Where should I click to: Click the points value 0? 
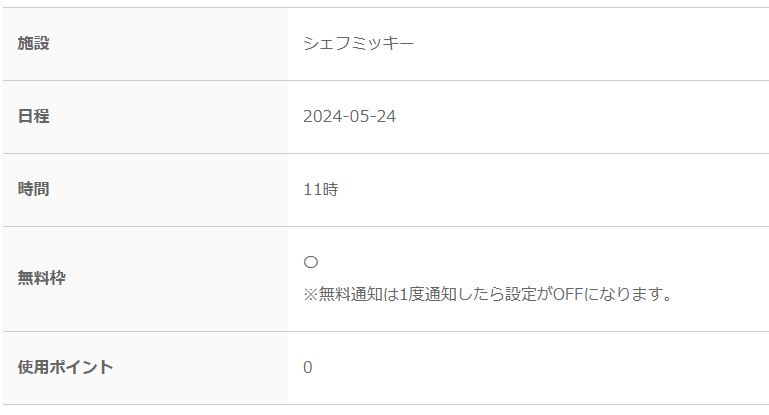coord(308,367)
